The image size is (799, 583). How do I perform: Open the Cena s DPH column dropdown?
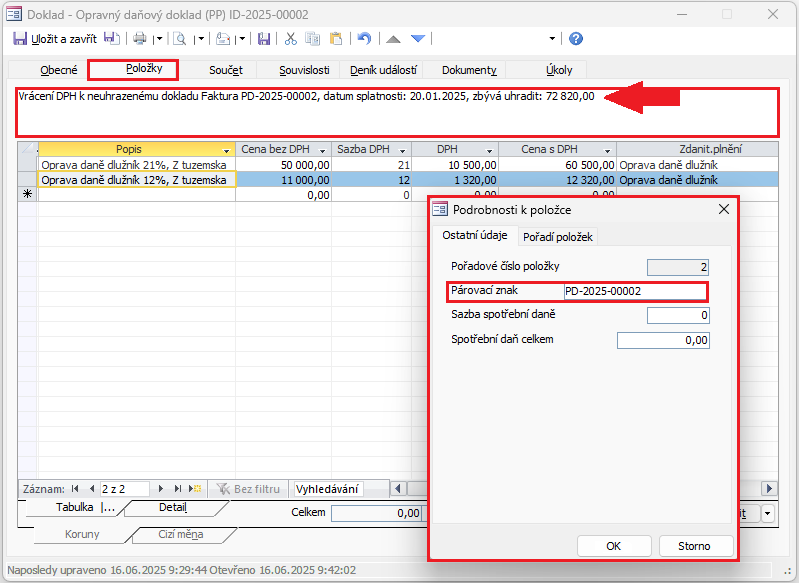[x=607, y=150]
